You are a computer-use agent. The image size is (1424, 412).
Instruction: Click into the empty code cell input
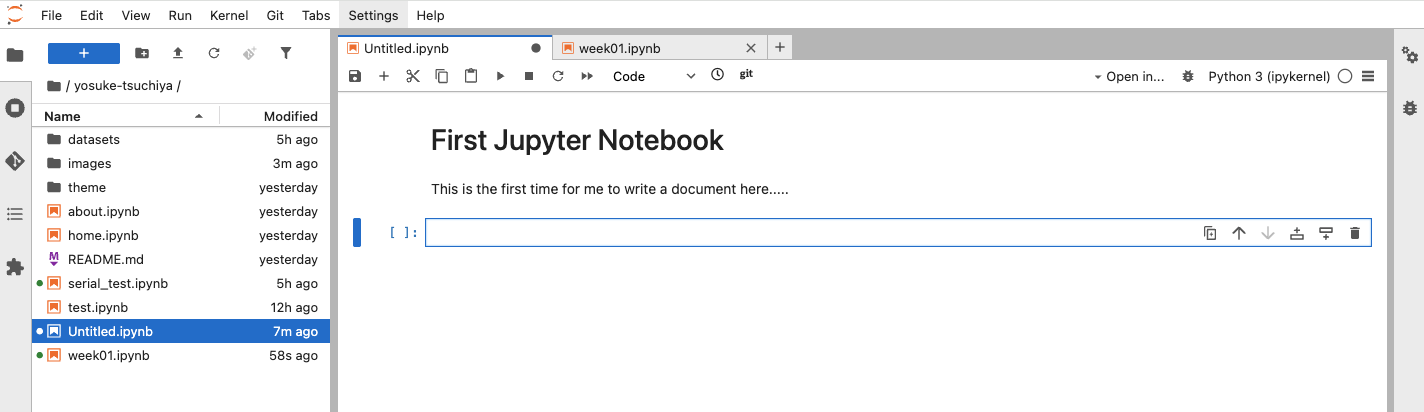[x=800, y=233]
